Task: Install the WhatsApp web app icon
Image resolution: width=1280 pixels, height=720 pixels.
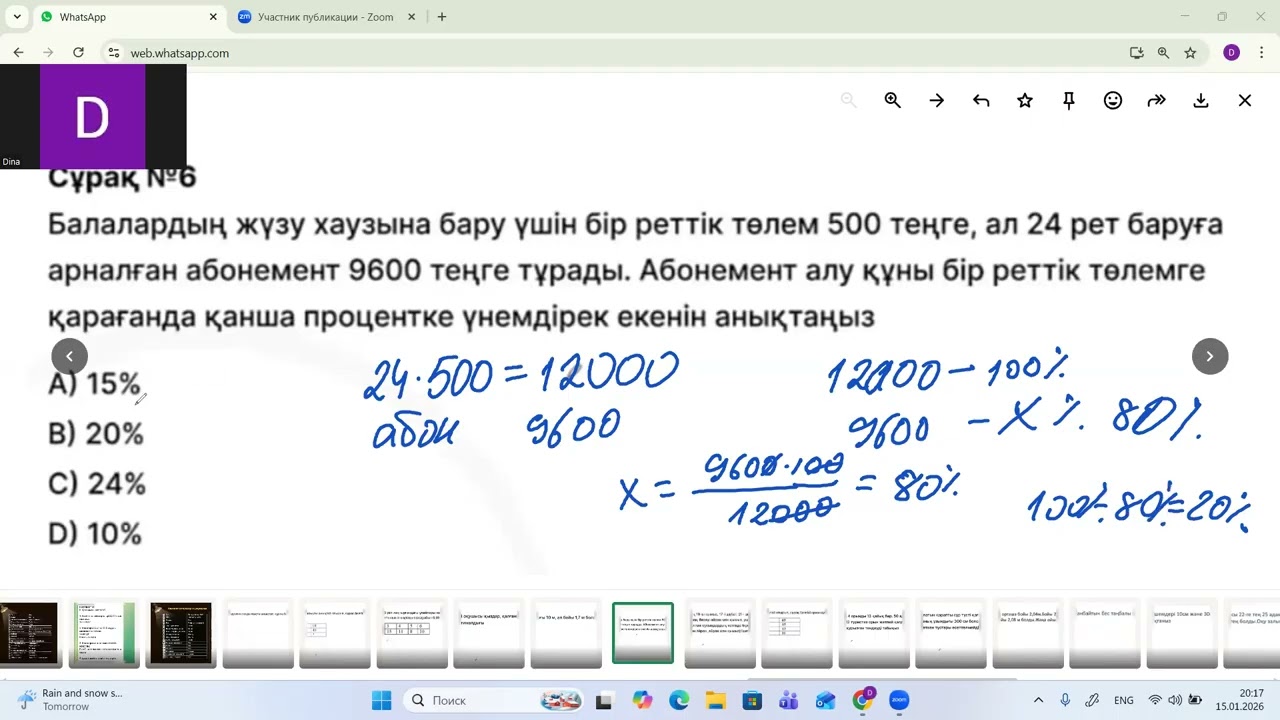Action: [x=1136, y=53]
